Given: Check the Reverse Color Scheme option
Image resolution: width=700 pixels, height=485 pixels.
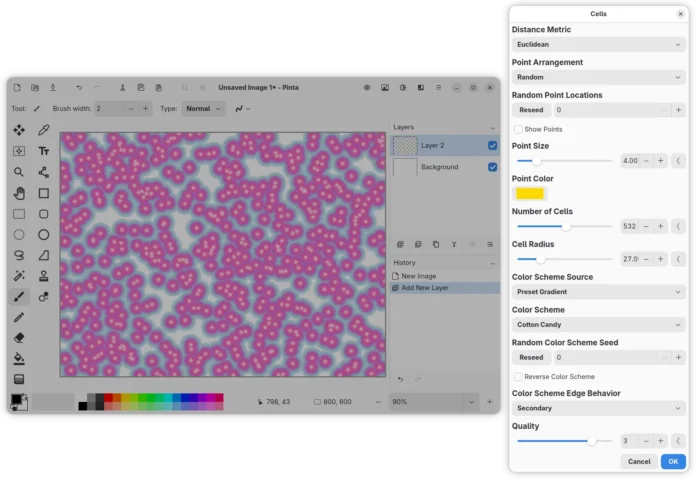Looking at the screenshot, I should click(518, 376).
